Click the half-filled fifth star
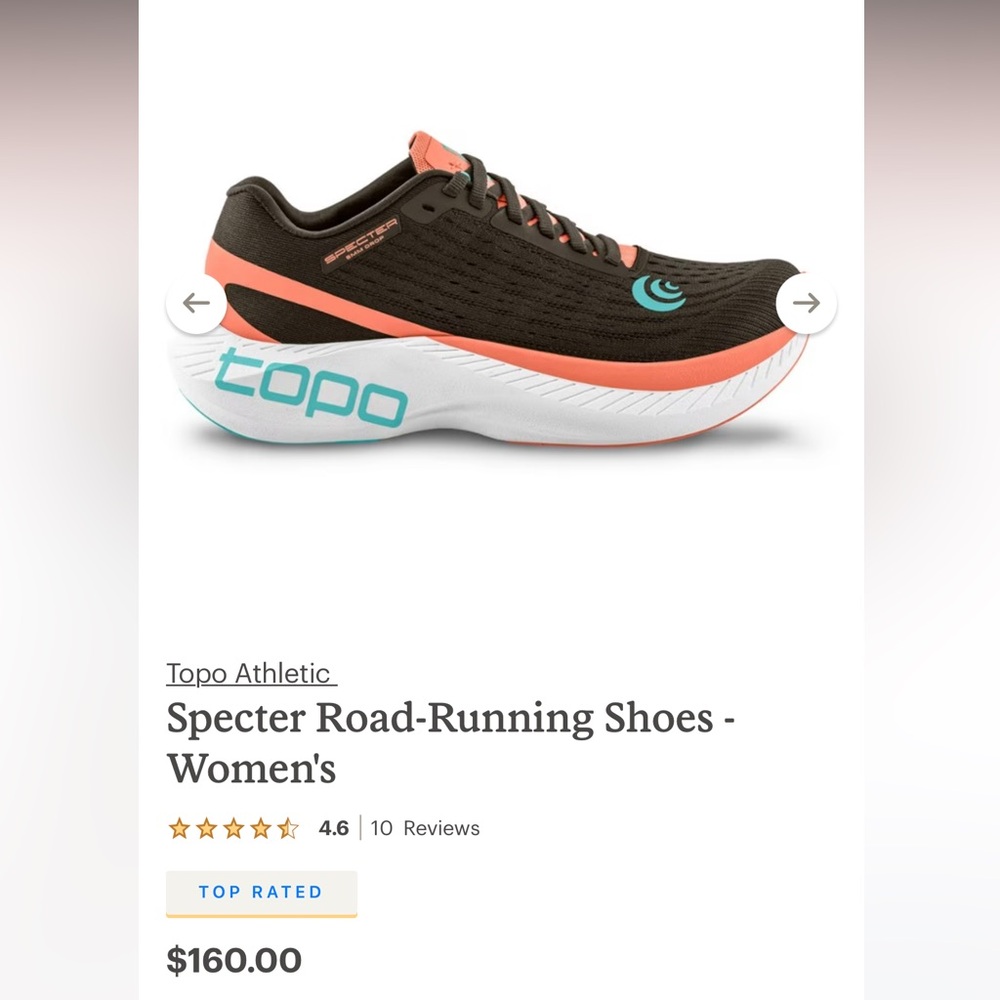Image resolution: width=1000 pixels, height=1000 pixels. pos(288,828)
